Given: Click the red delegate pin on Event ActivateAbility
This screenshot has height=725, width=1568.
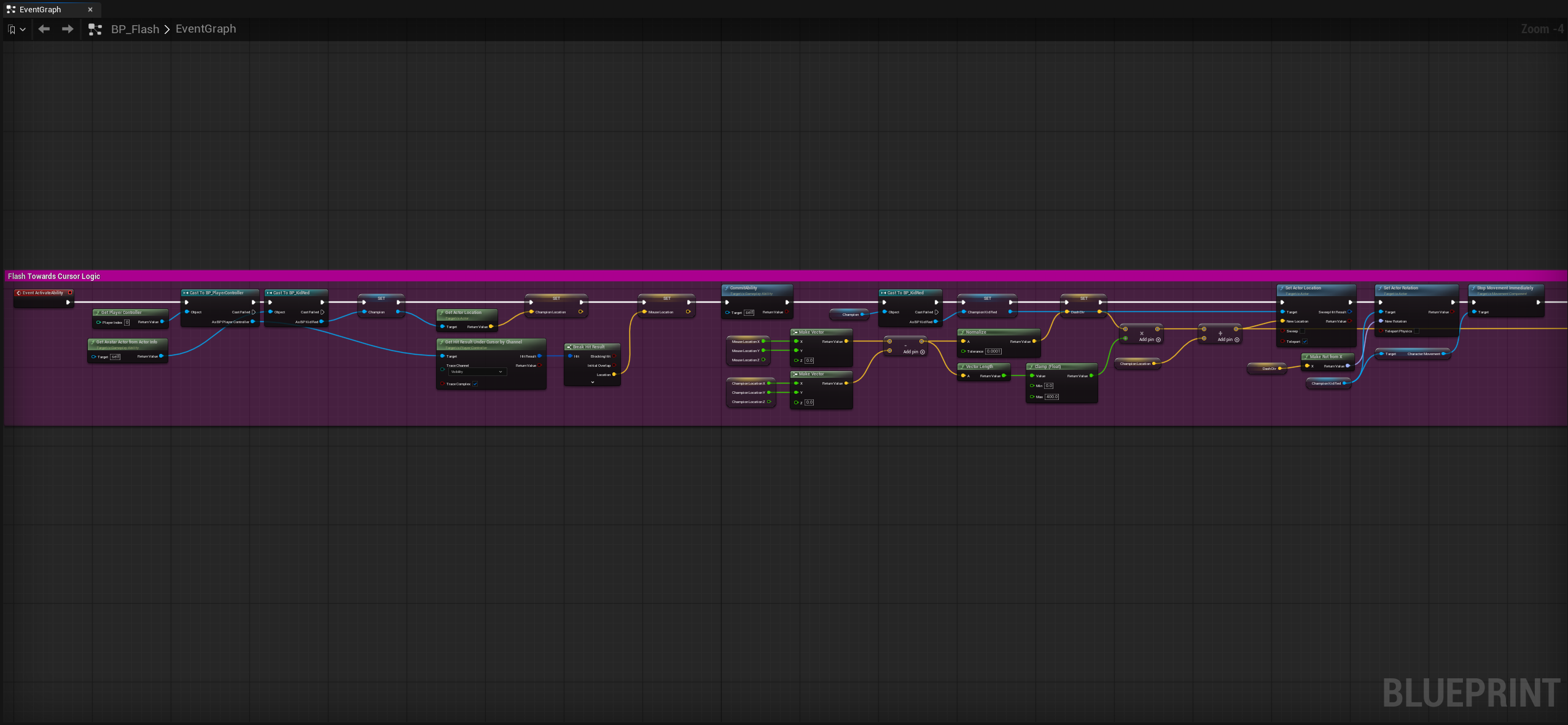Looking at the screenshot, I should point(71,292).
